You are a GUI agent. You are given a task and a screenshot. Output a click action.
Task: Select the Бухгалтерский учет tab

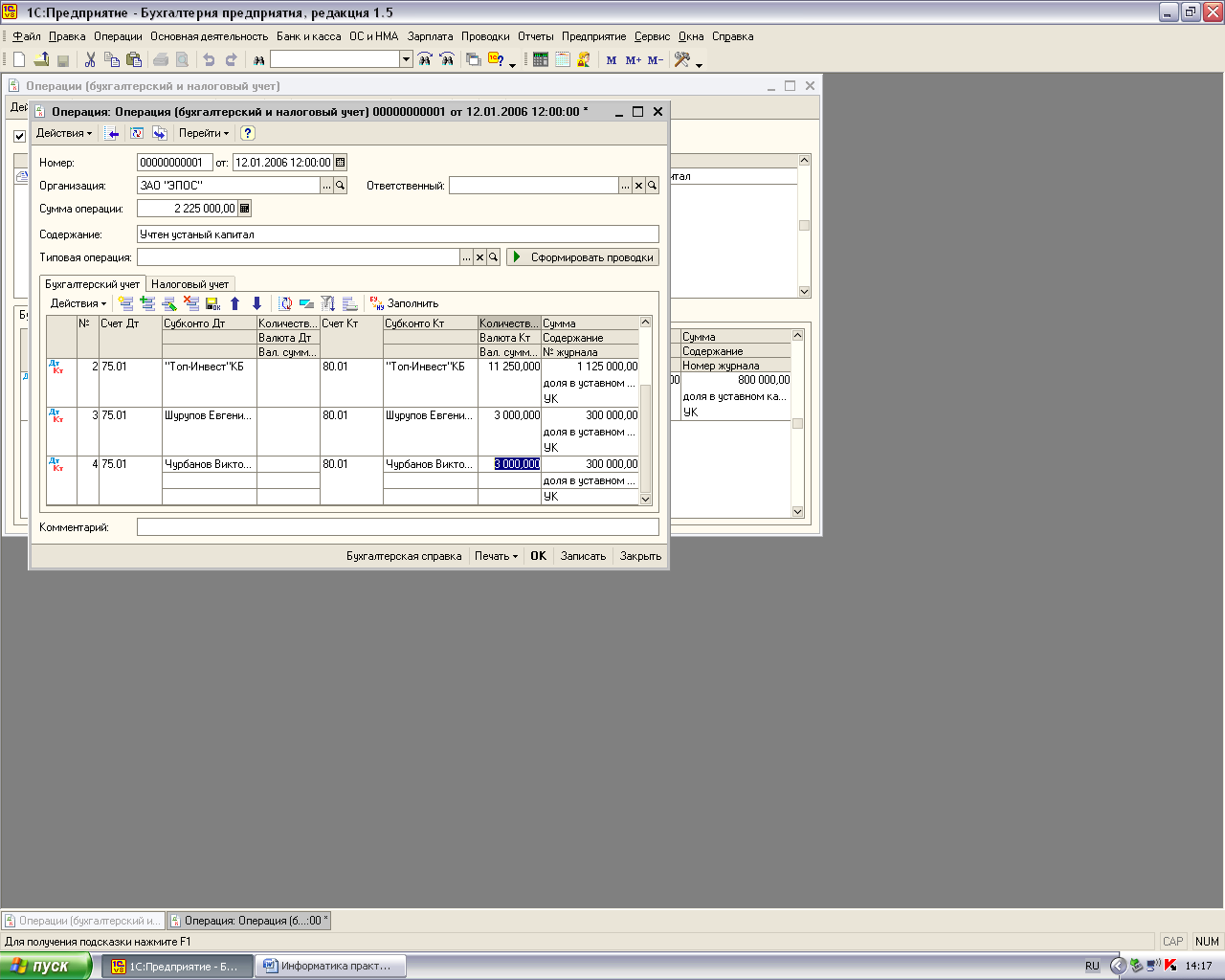click(x=92, y=284)
